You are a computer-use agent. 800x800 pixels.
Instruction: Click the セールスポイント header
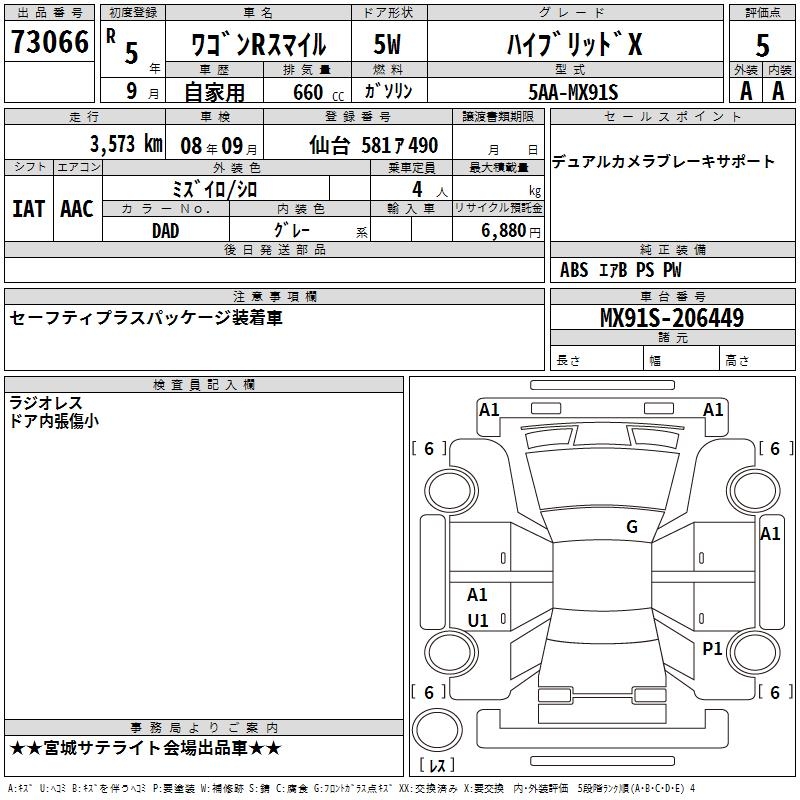click(x=672, y=117)
